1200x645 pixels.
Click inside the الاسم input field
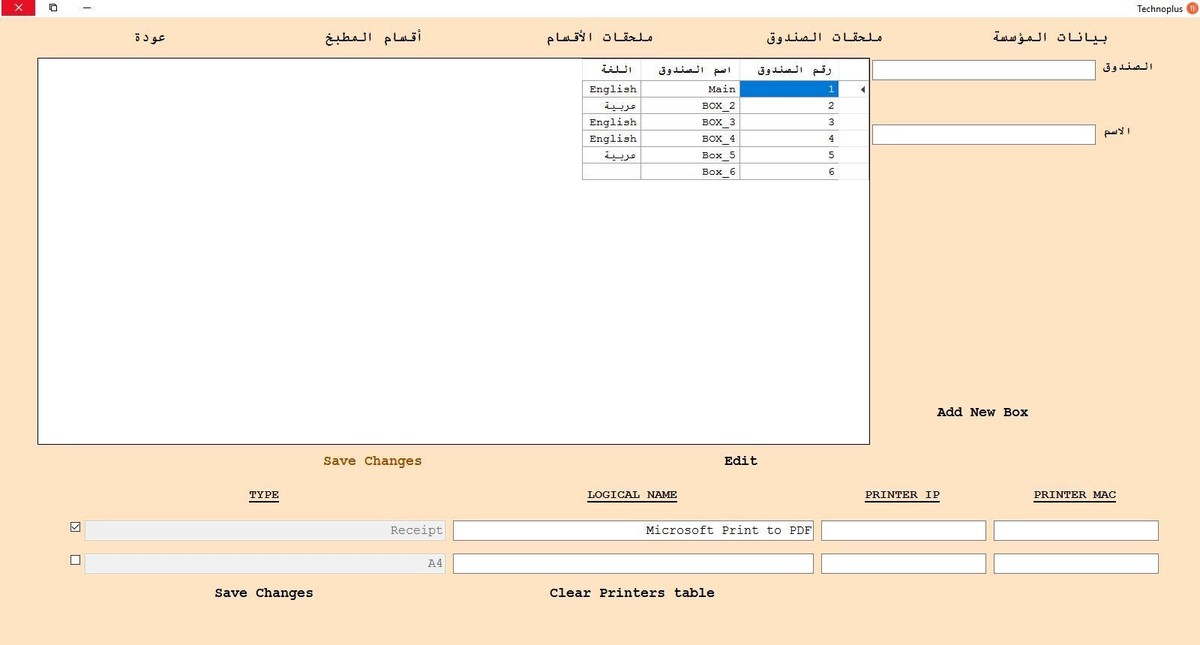coord(983,134)
